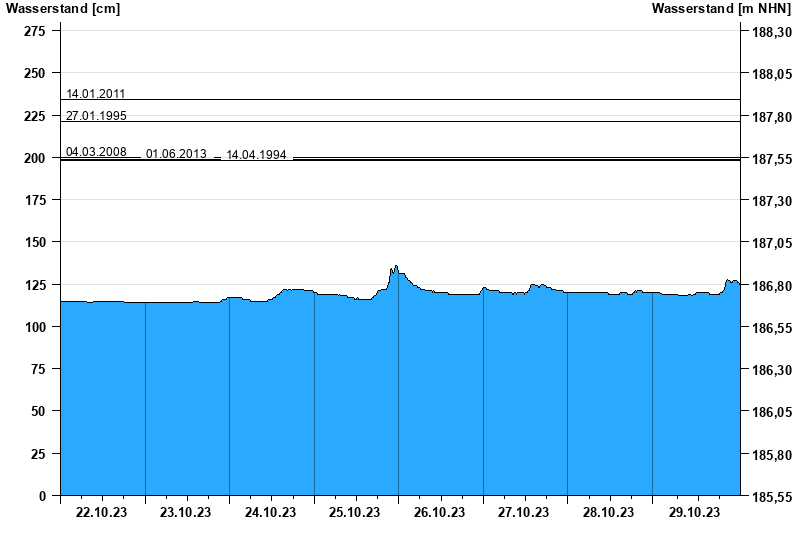Click the 27.01.1995 reference line label
Viewport: 800px width, 550px height.
click(96, 116)
